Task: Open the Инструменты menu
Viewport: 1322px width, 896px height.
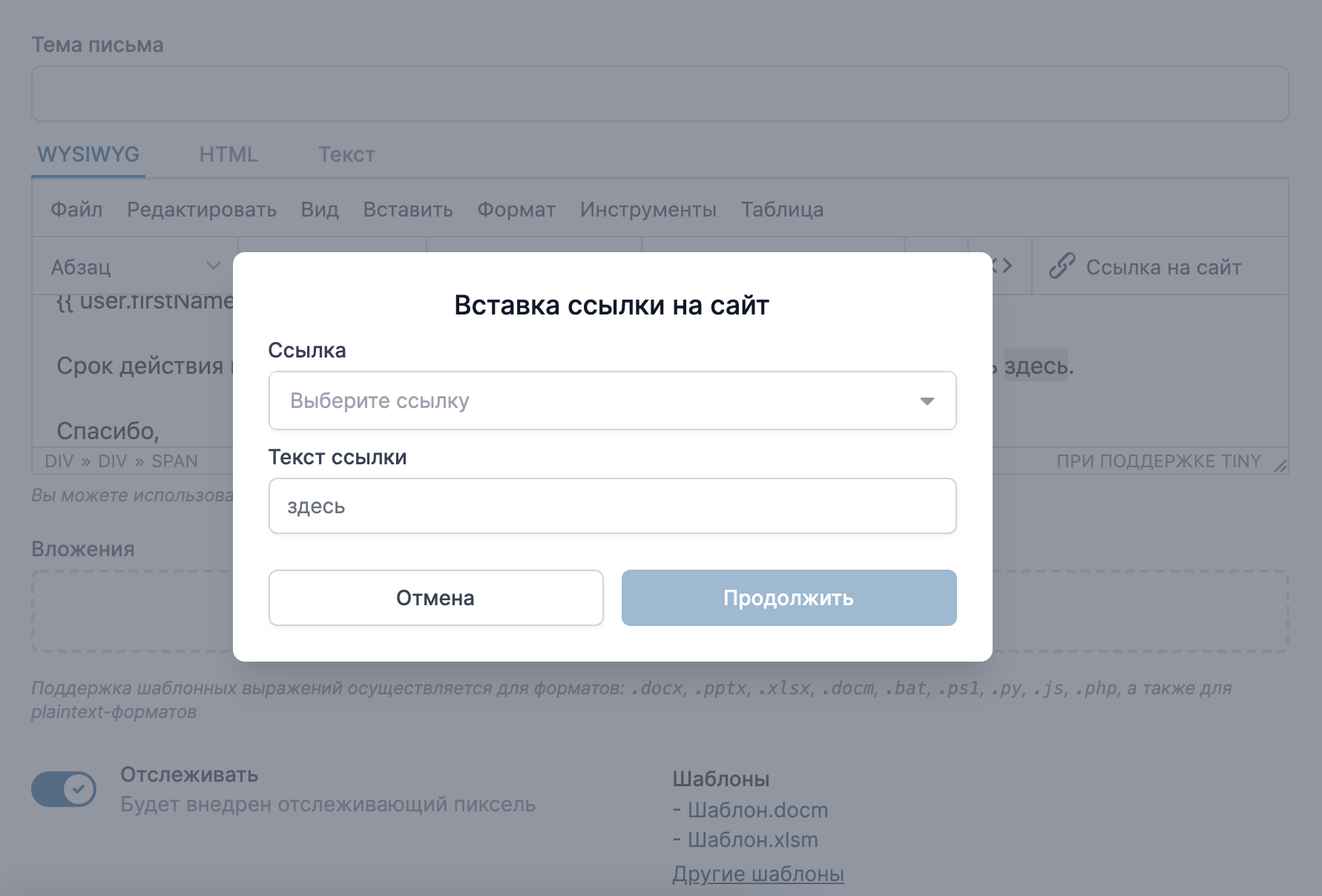Action: coord(648,209)
